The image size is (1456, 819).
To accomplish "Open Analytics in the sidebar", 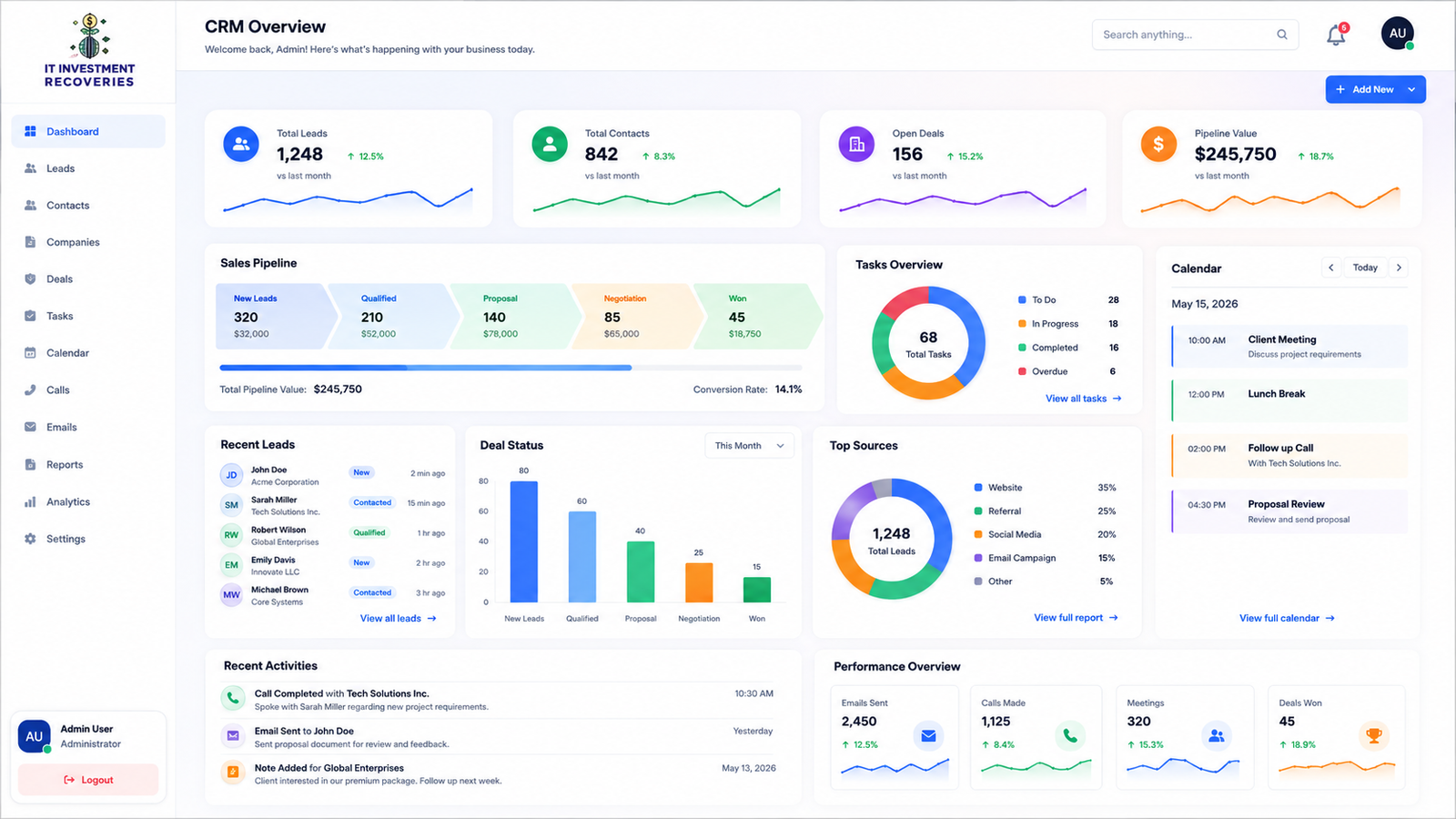I will (x=88, y=502).
